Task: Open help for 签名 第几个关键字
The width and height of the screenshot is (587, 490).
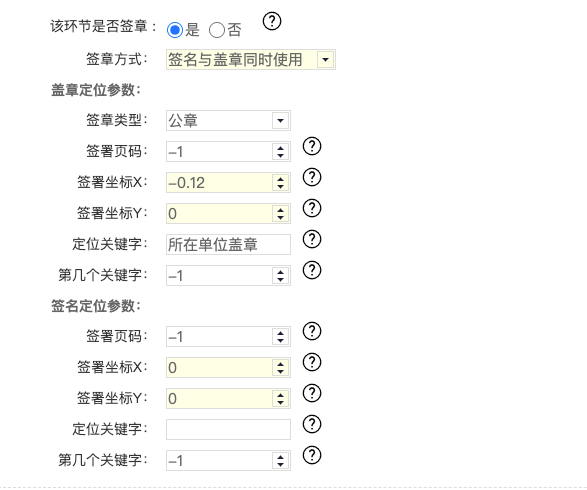Action: point(312,455)
